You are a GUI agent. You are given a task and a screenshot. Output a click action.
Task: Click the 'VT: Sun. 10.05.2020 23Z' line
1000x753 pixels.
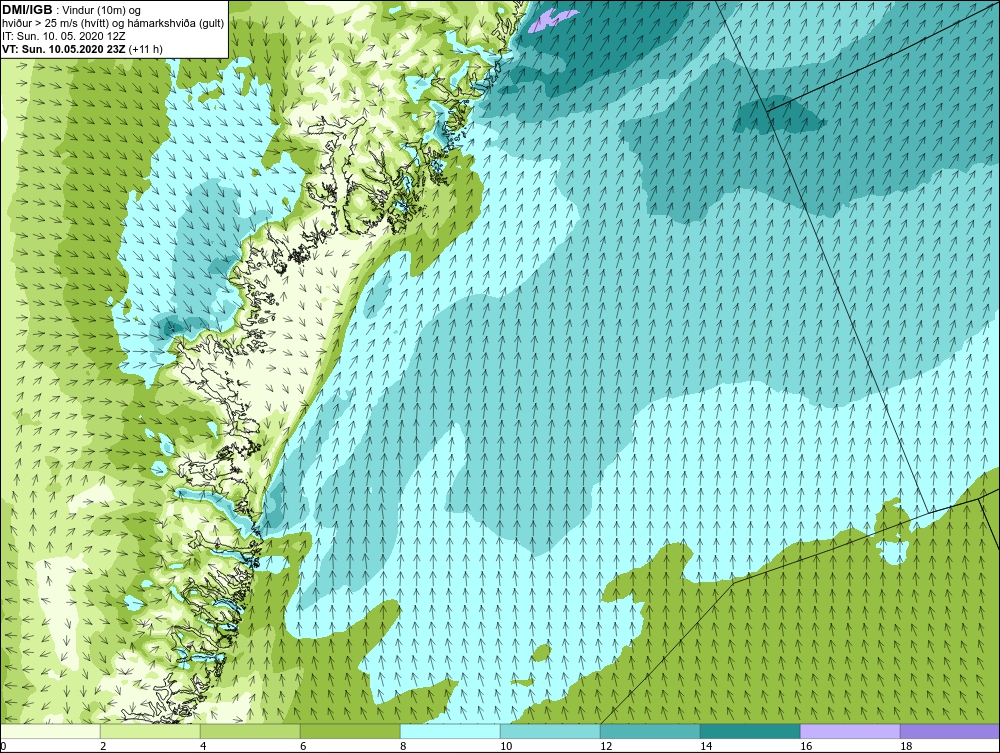pyautogui.click(x=64, y=49)
